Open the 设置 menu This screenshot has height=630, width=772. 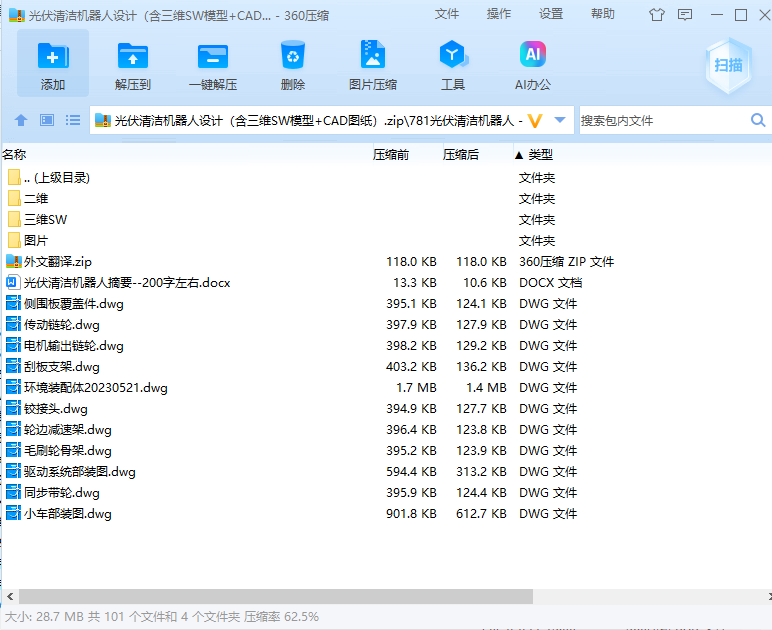pyautogui.click(x=550, y=14)
